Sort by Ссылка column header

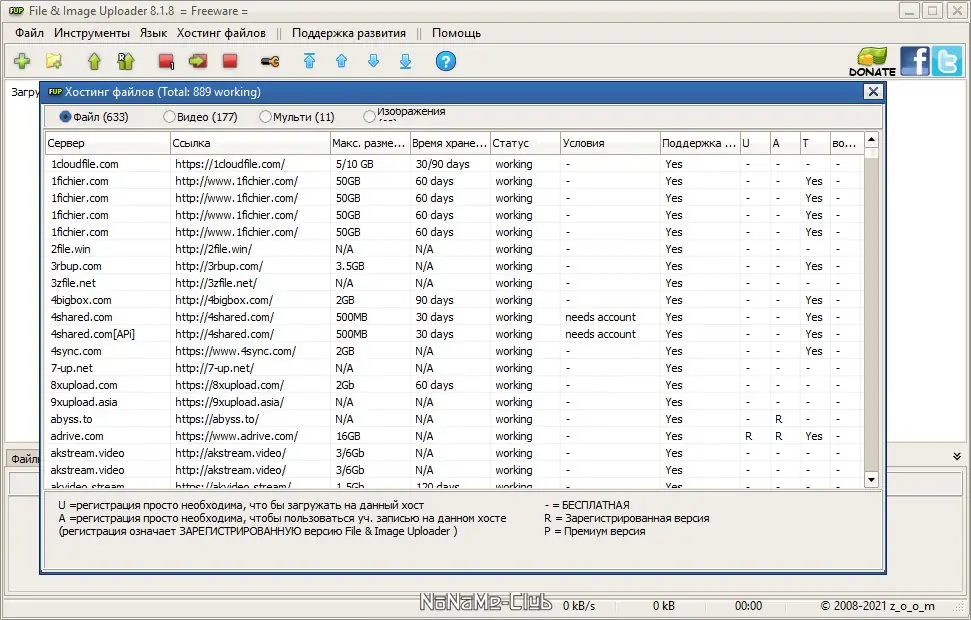coord(250,143)
